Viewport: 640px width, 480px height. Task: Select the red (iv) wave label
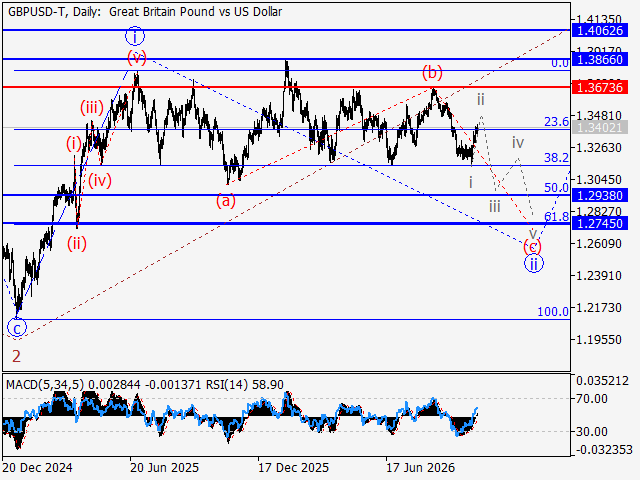click(x=100, y=180)
